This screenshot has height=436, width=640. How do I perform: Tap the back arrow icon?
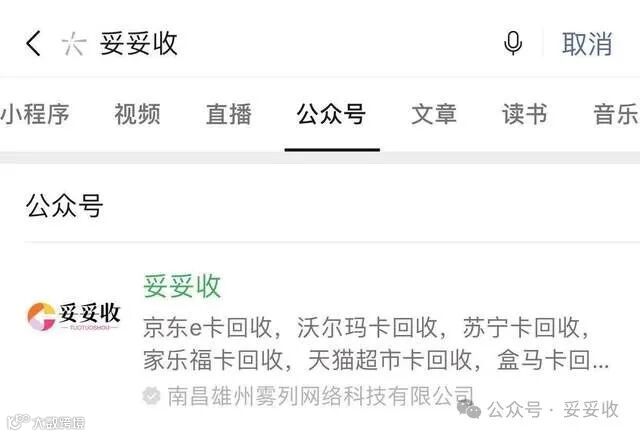33,43
